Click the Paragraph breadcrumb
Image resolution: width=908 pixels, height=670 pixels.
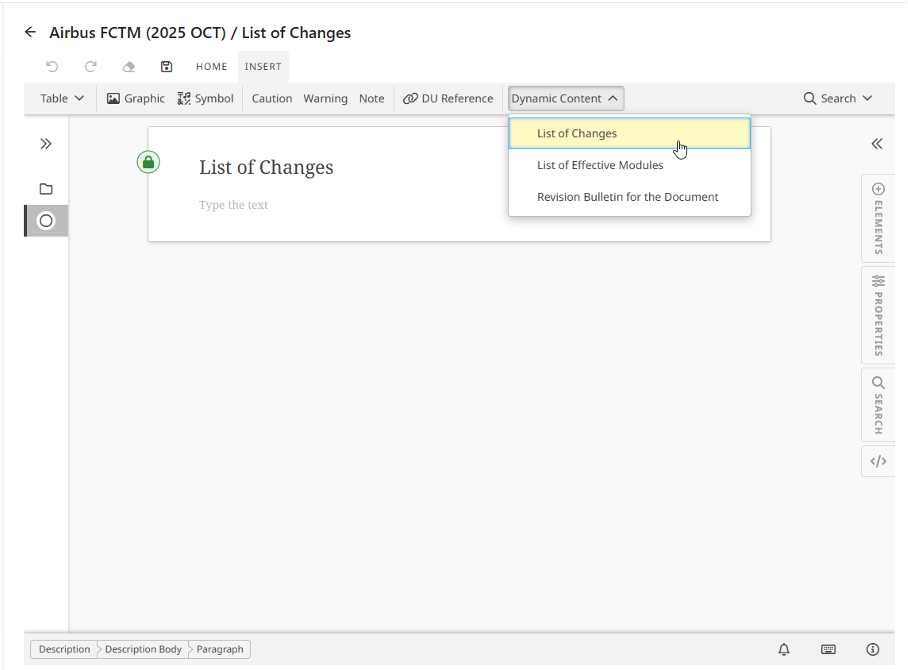[x=219, y=649]
